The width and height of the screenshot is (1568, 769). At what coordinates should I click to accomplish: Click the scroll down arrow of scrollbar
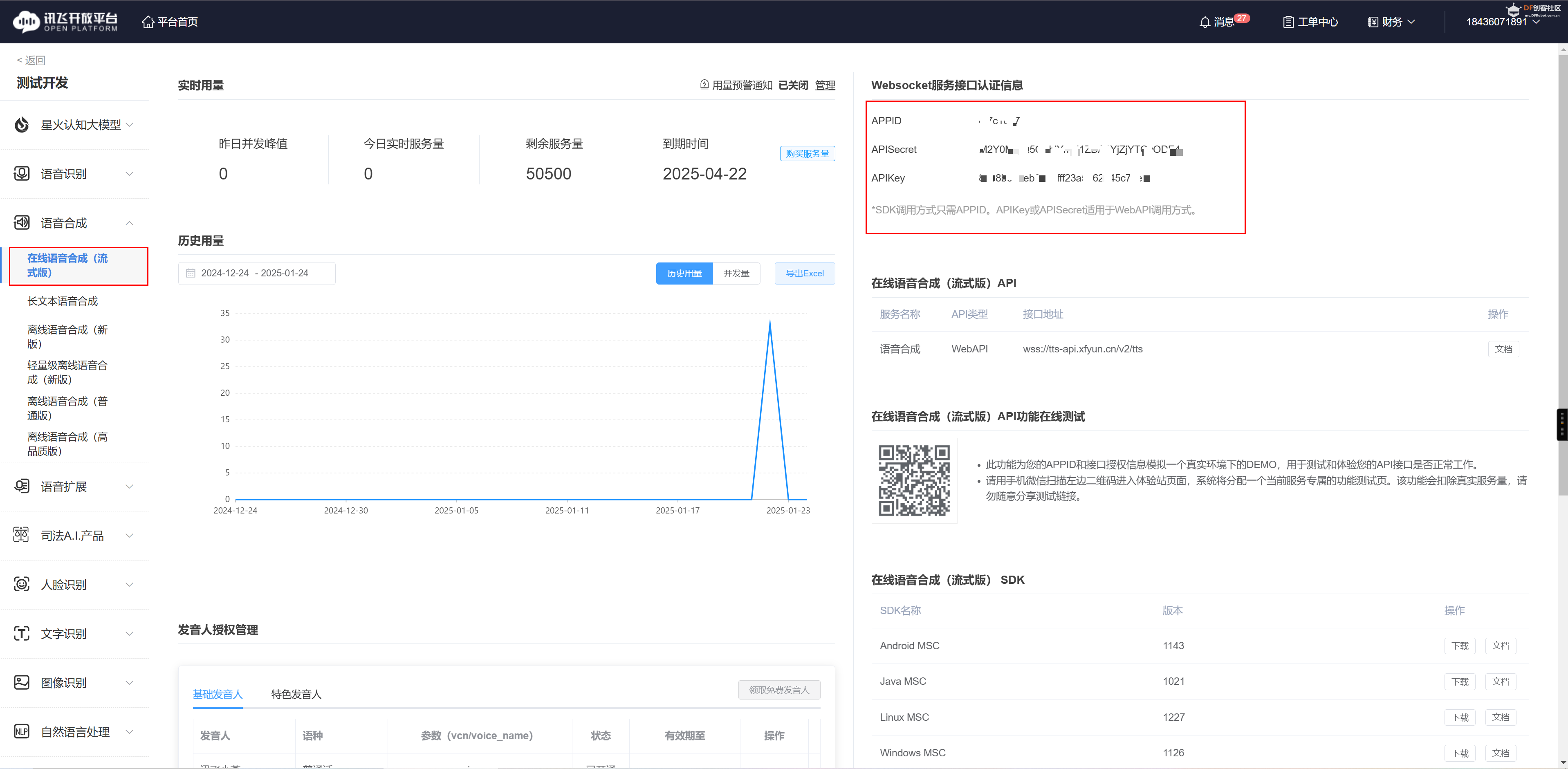(x=1563, y=762)
